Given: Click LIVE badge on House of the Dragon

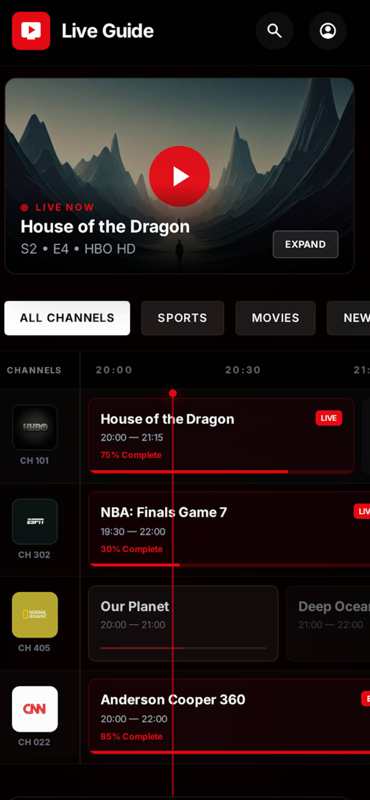Looking at the screenshot, I should (329, 418).
